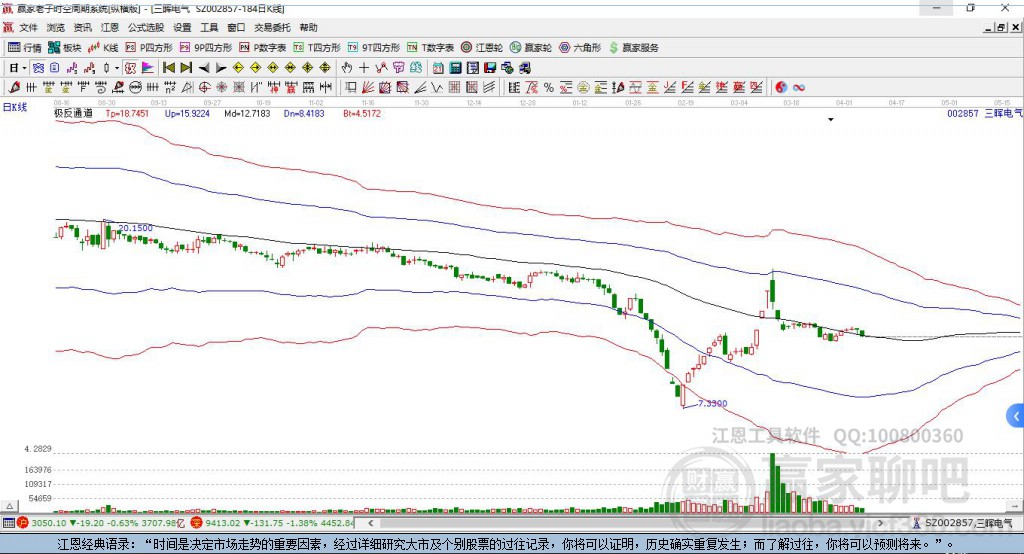Click the Up=15.9224 value

tap(187, 113)
